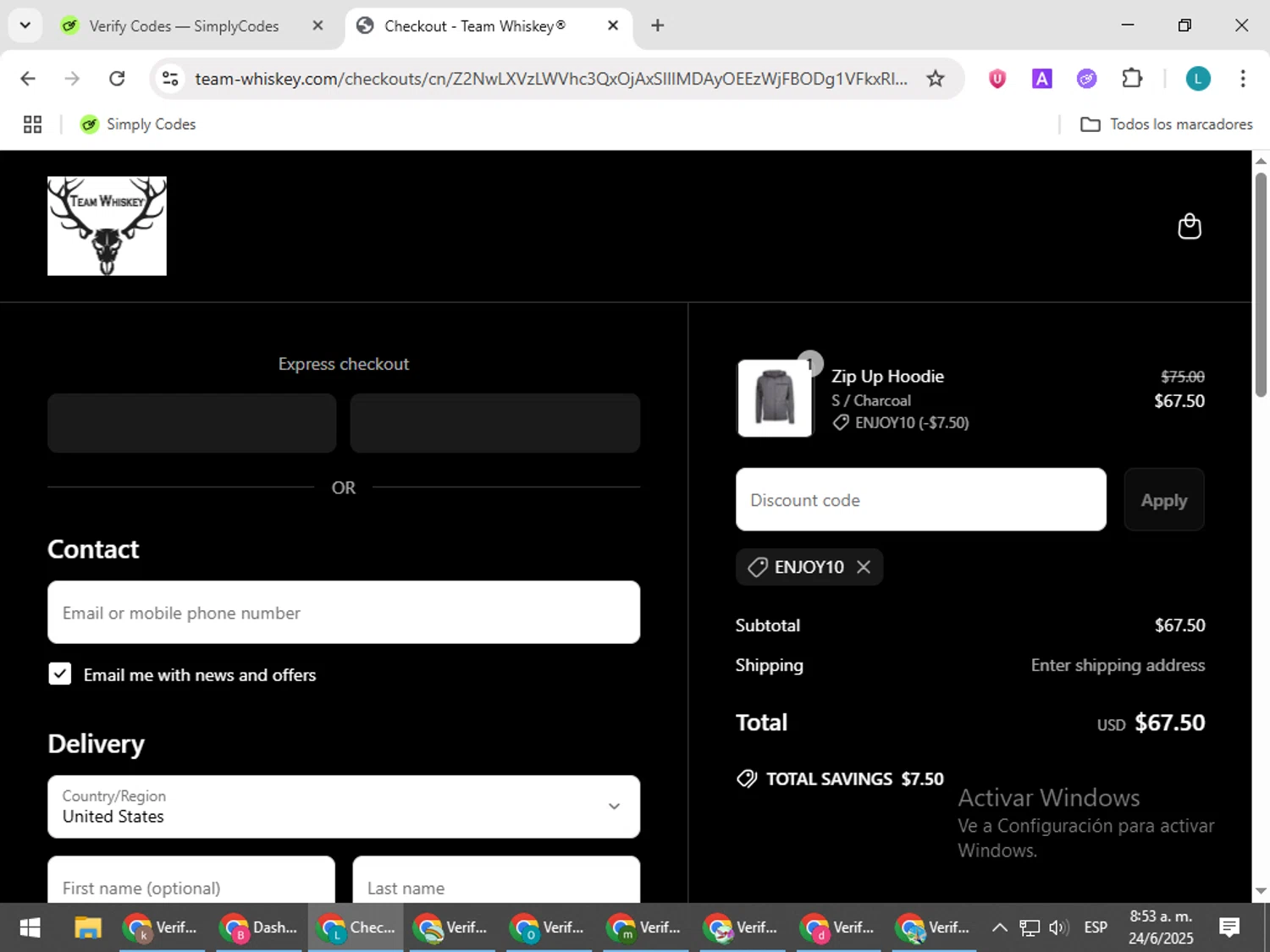Remove the ENJOY10 discount code

pos(864,567)
